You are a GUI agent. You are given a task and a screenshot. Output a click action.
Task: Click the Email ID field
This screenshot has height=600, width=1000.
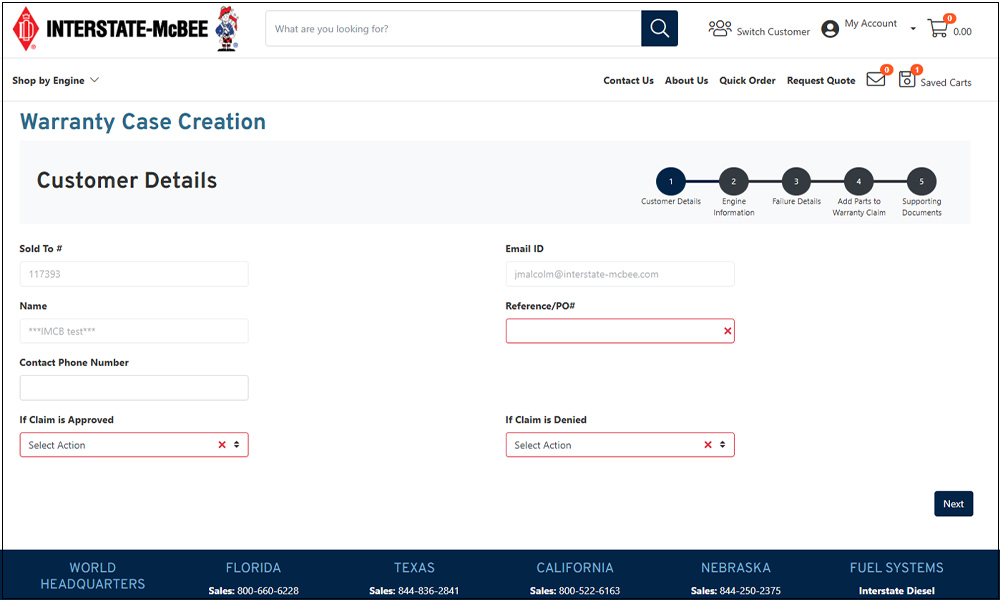point(620,274)
